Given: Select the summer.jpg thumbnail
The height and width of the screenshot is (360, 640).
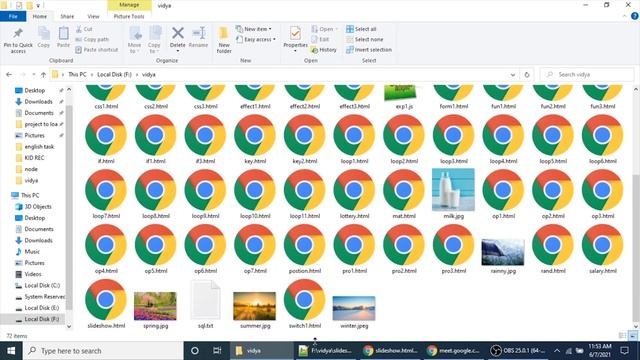Looking at the screenshot, I should (x=255, y=306).
